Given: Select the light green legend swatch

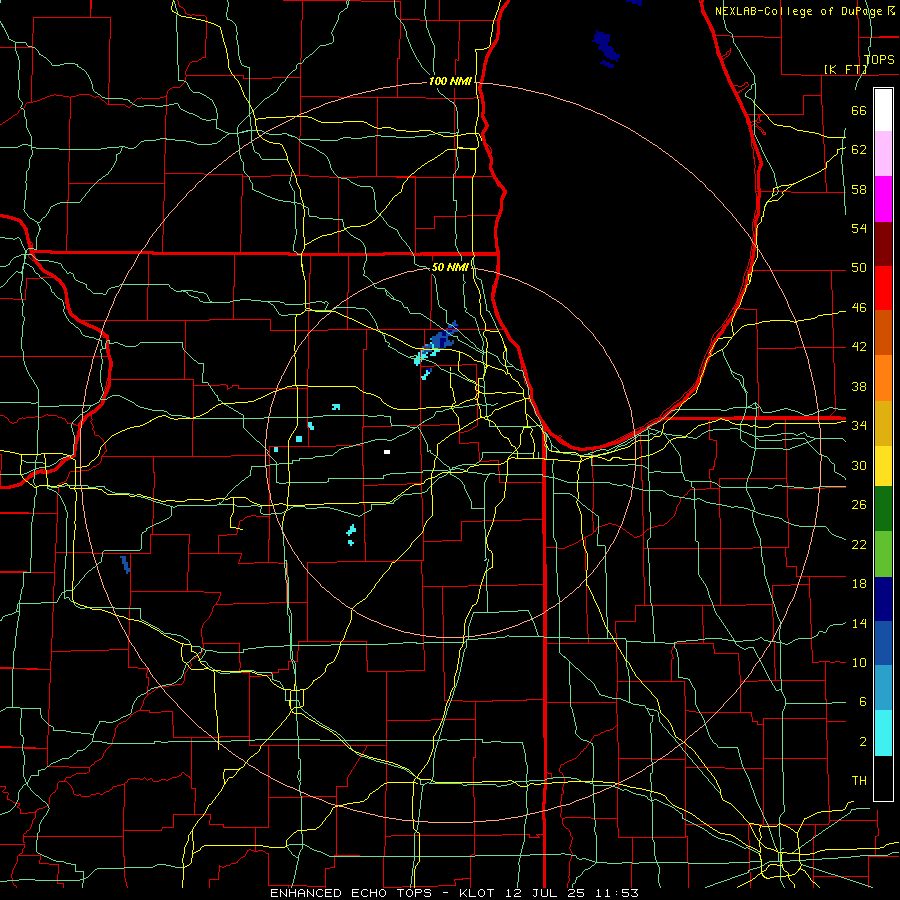Looking at the screenshot, I should click(x=883, y=554).
